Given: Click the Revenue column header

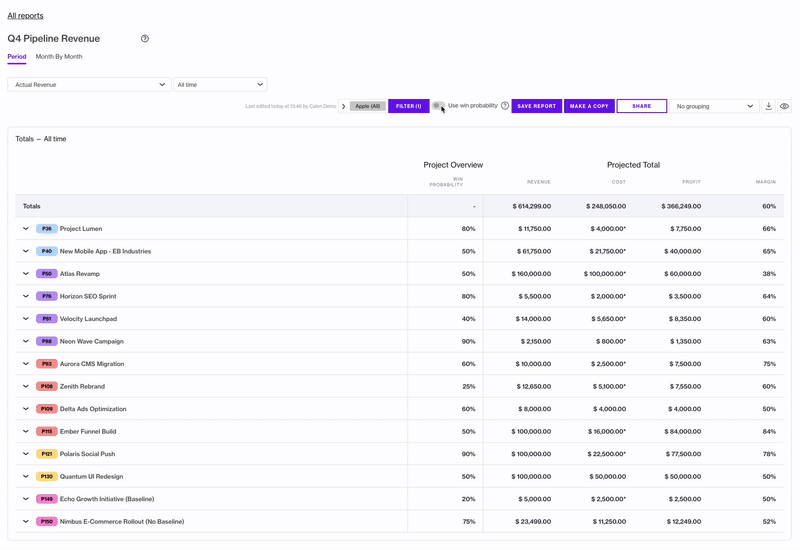Looking at the screenshot, I should 539,182.
